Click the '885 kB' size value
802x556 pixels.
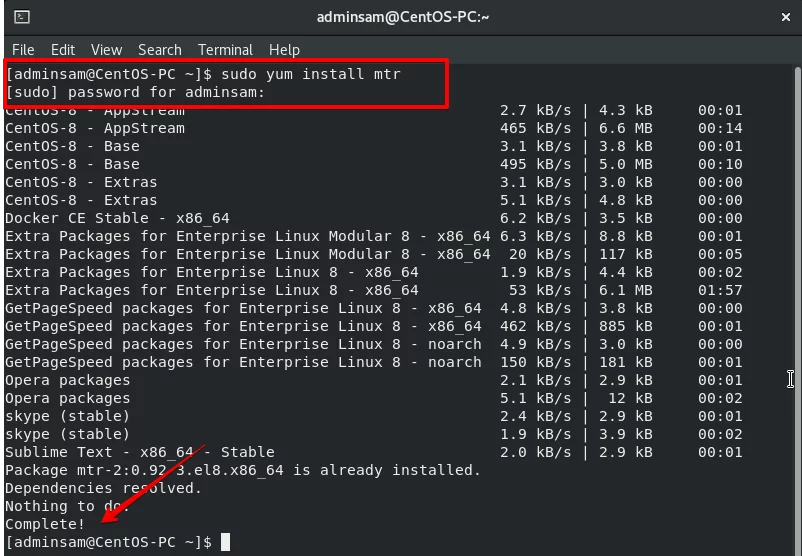[x=626, y=326]
